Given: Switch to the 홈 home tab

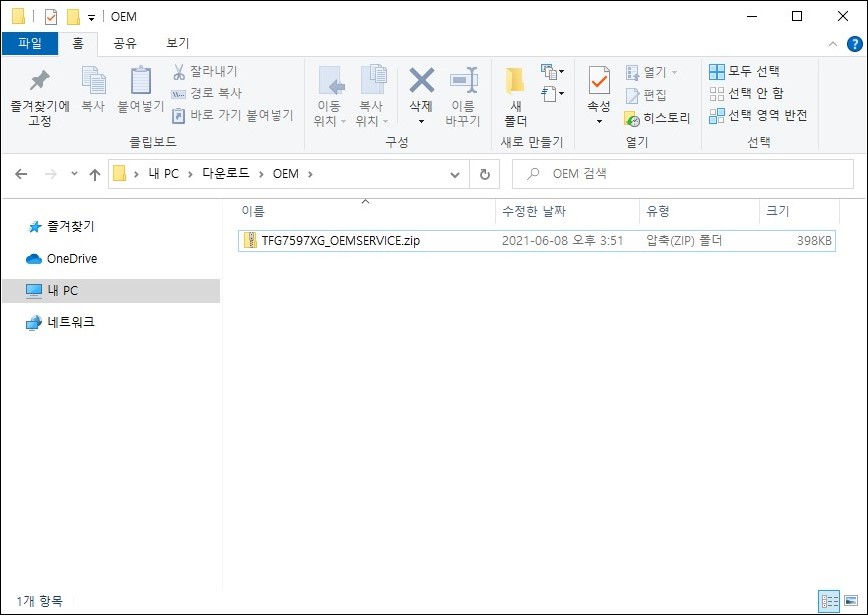Looking at the screenshot, I should (x=78, y=43).
